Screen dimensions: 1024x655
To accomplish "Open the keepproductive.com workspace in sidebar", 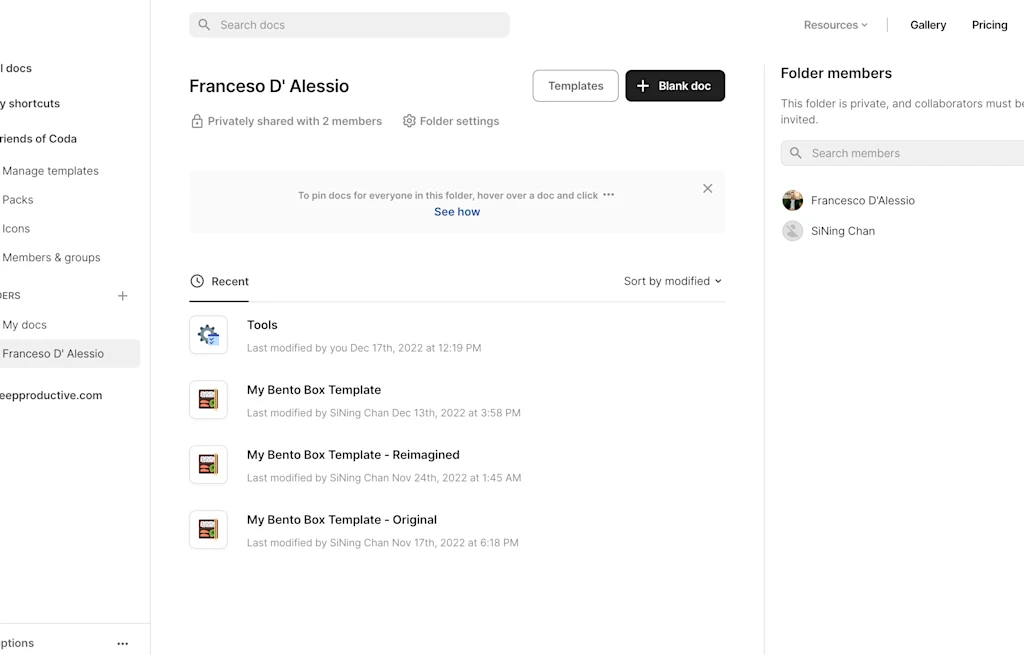I will tap(51, 395).
